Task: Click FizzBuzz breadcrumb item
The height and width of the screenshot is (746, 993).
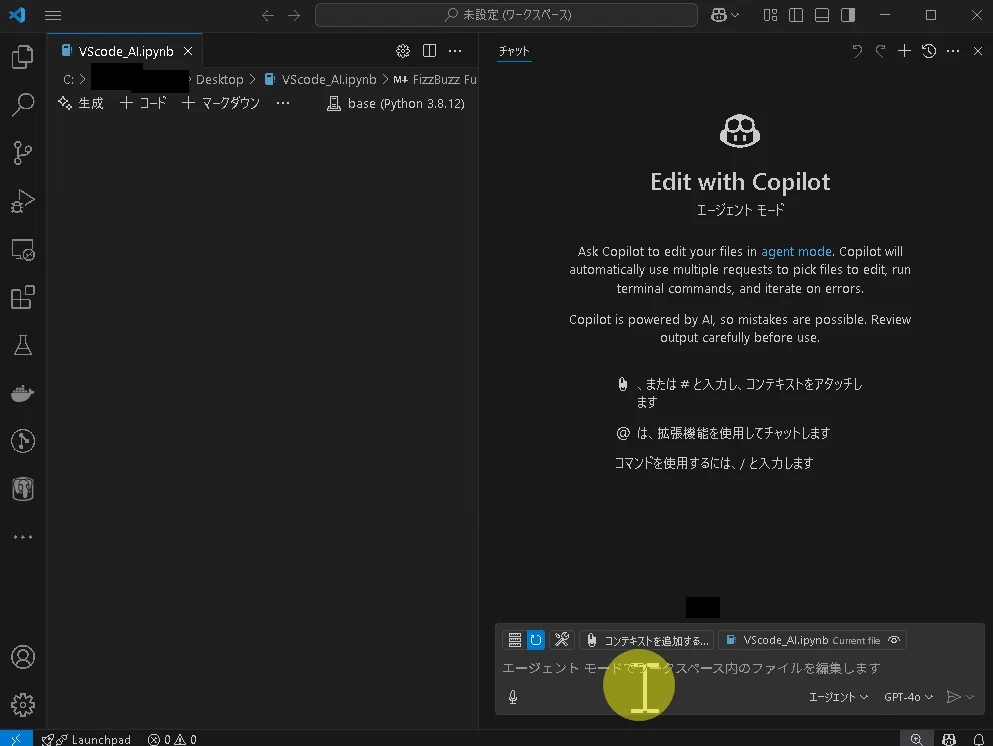Action: [435, 80]
